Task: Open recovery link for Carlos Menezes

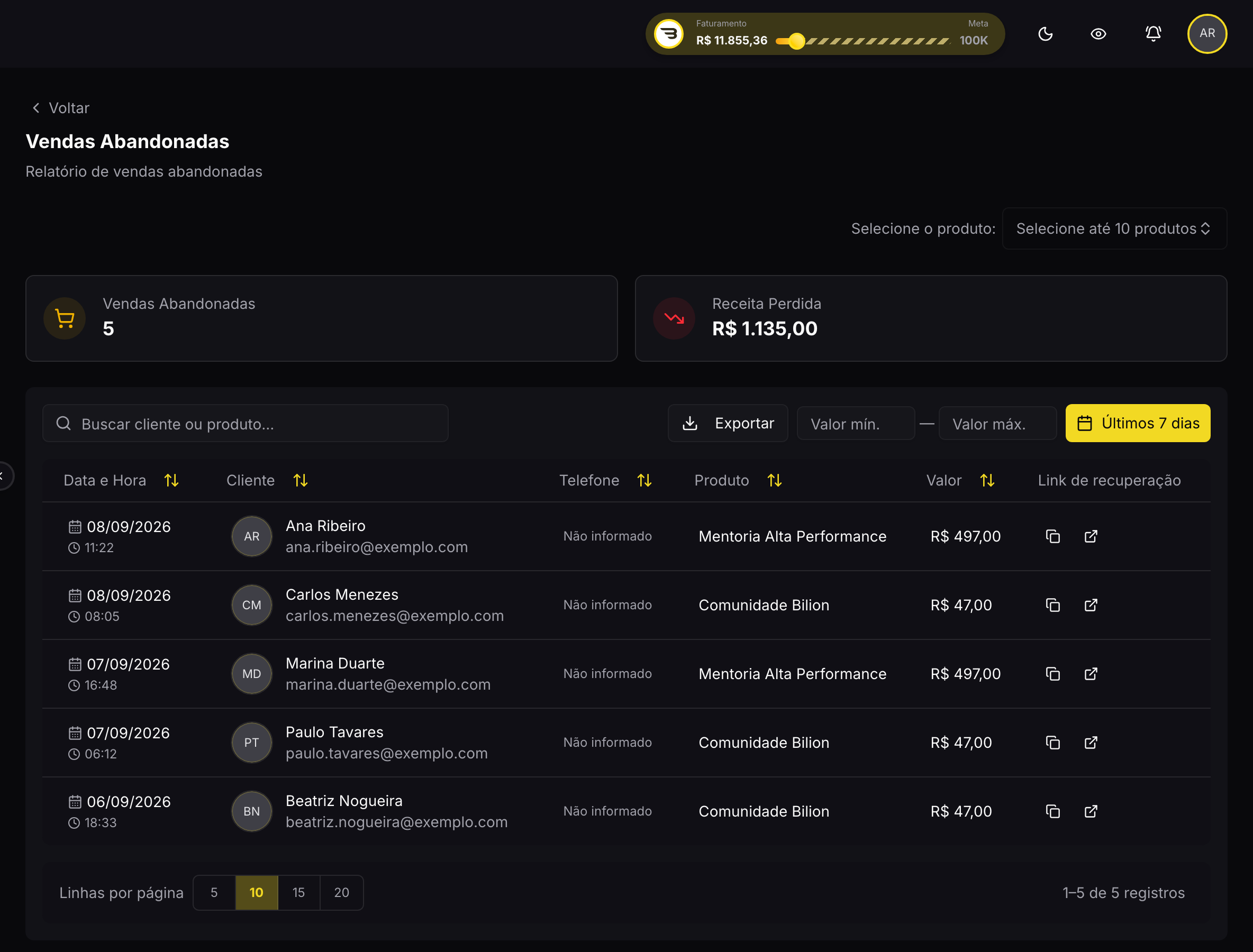Action: pyautogui.click(x=1091, y=605)
